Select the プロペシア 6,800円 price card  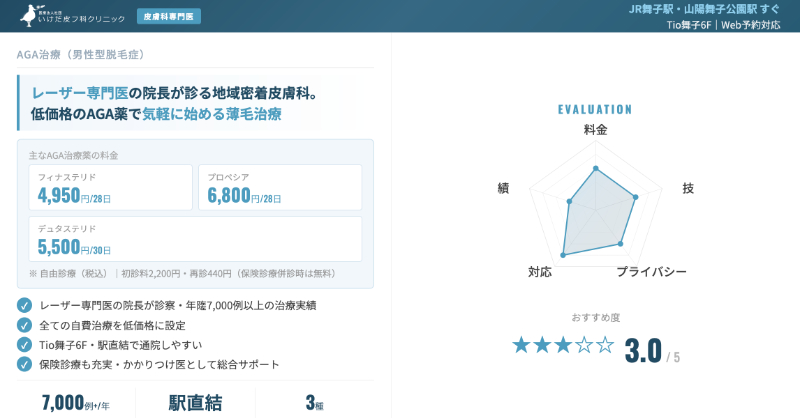[x=280, y=188]
